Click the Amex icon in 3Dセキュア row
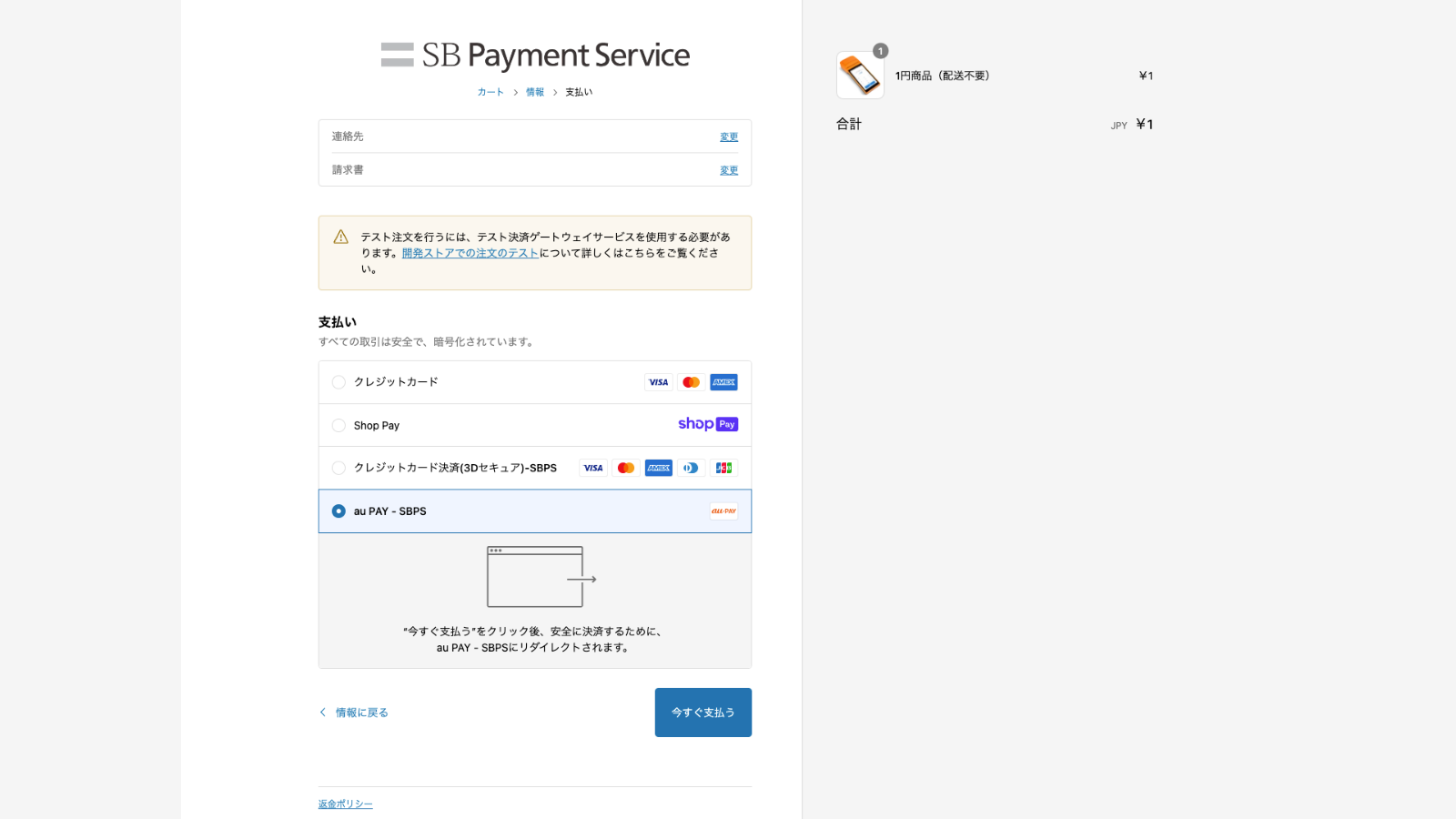 click(659, 468)
